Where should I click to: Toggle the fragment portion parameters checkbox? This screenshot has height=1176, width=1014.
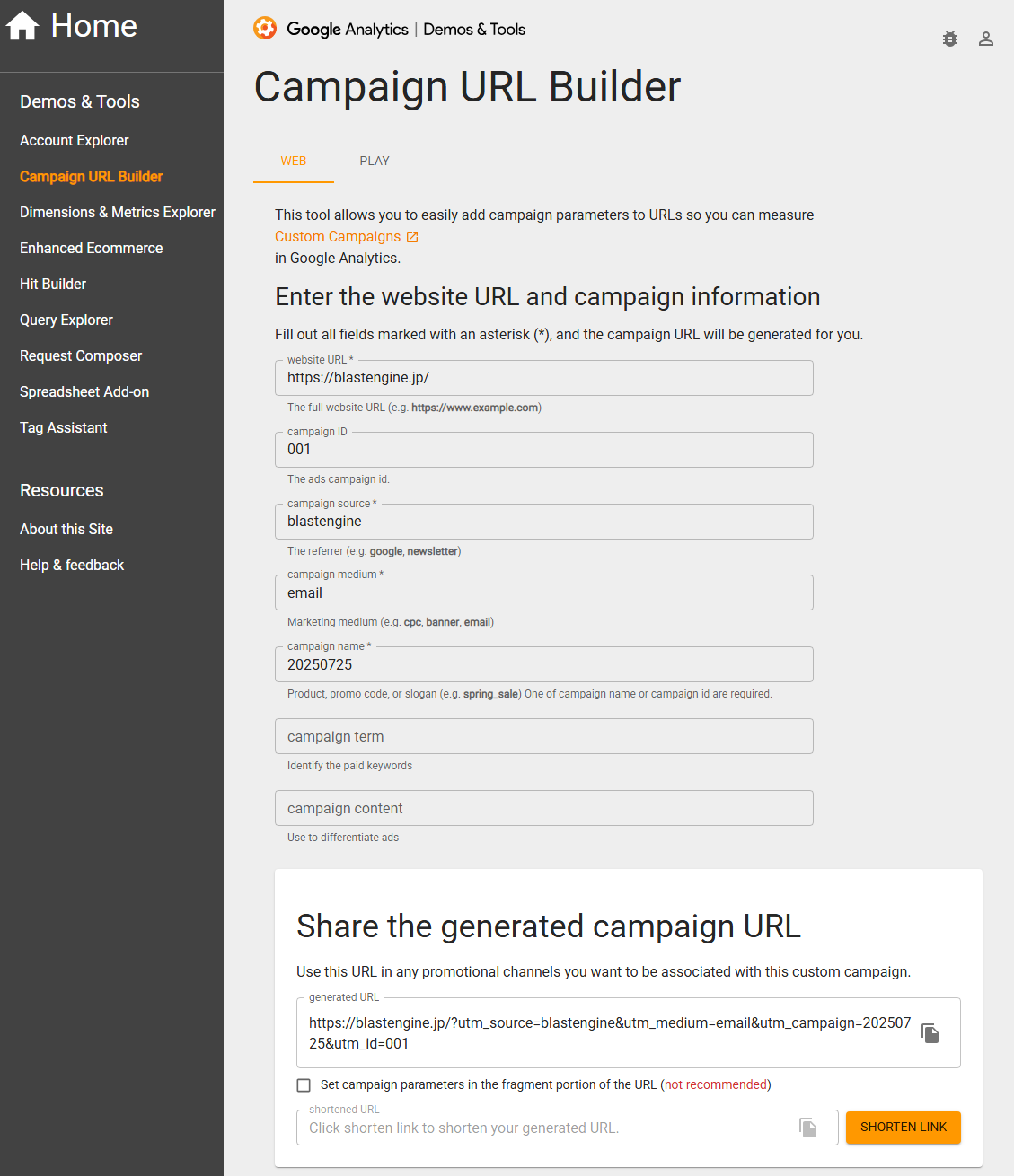(304, 1085)
